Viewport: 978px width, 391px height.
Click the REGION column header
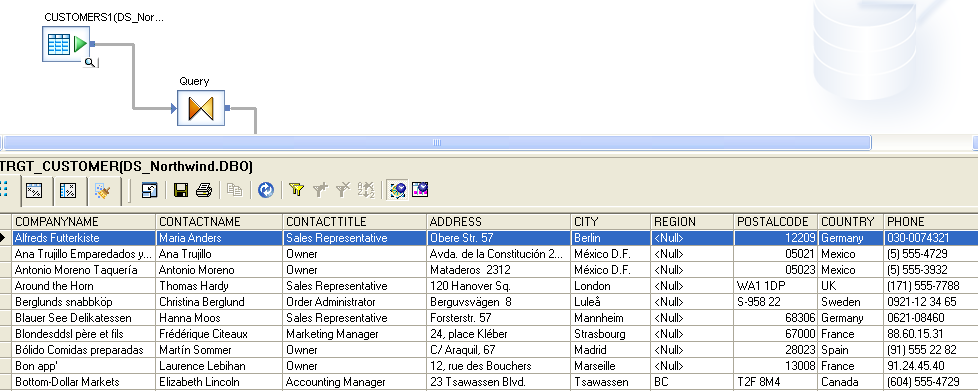coord(692,222)
